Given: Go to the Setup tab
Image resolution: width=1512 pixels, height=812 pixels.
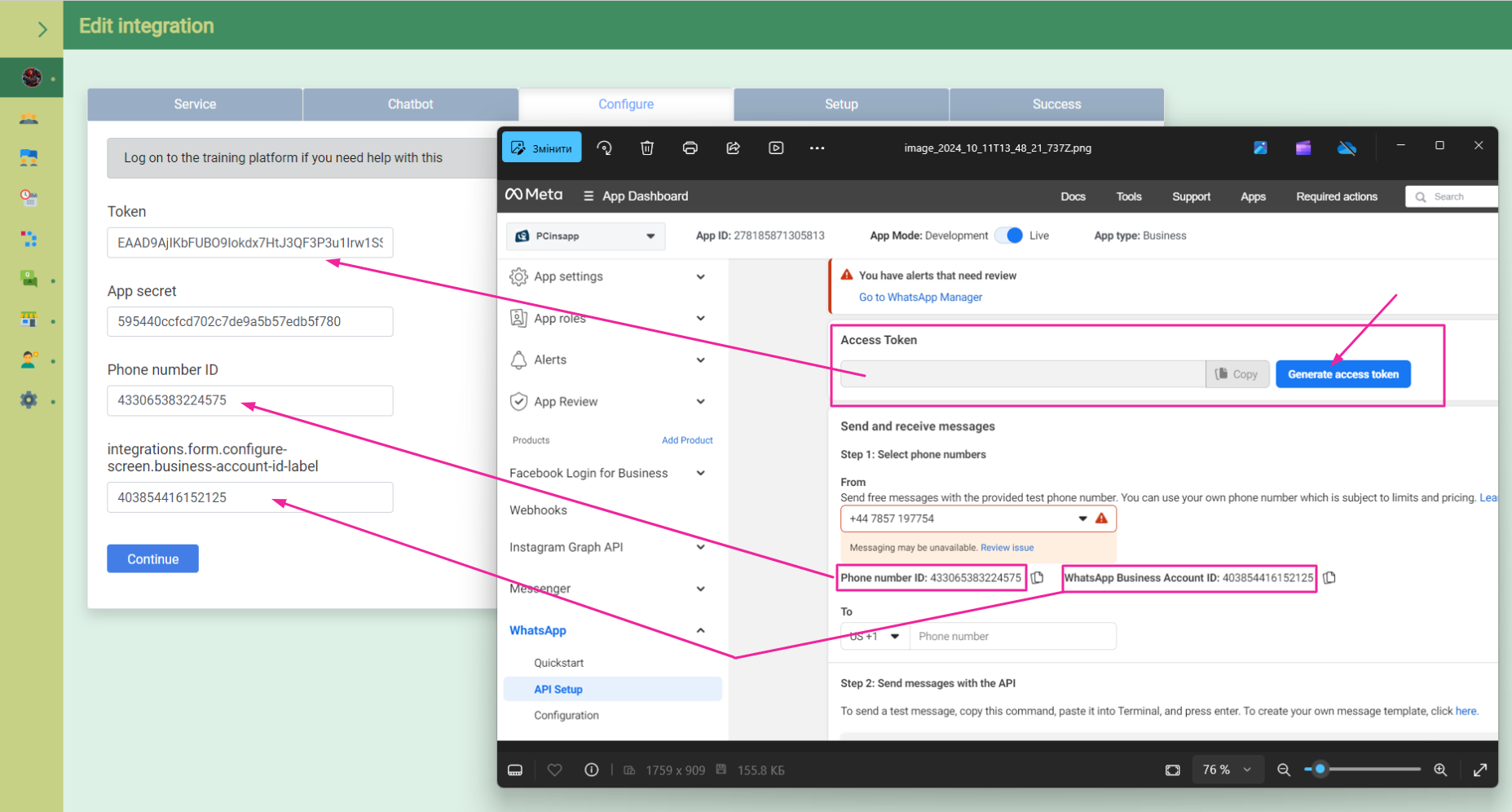Looking at the screenshot, I should pyautogui.click(x=841, y=104).
